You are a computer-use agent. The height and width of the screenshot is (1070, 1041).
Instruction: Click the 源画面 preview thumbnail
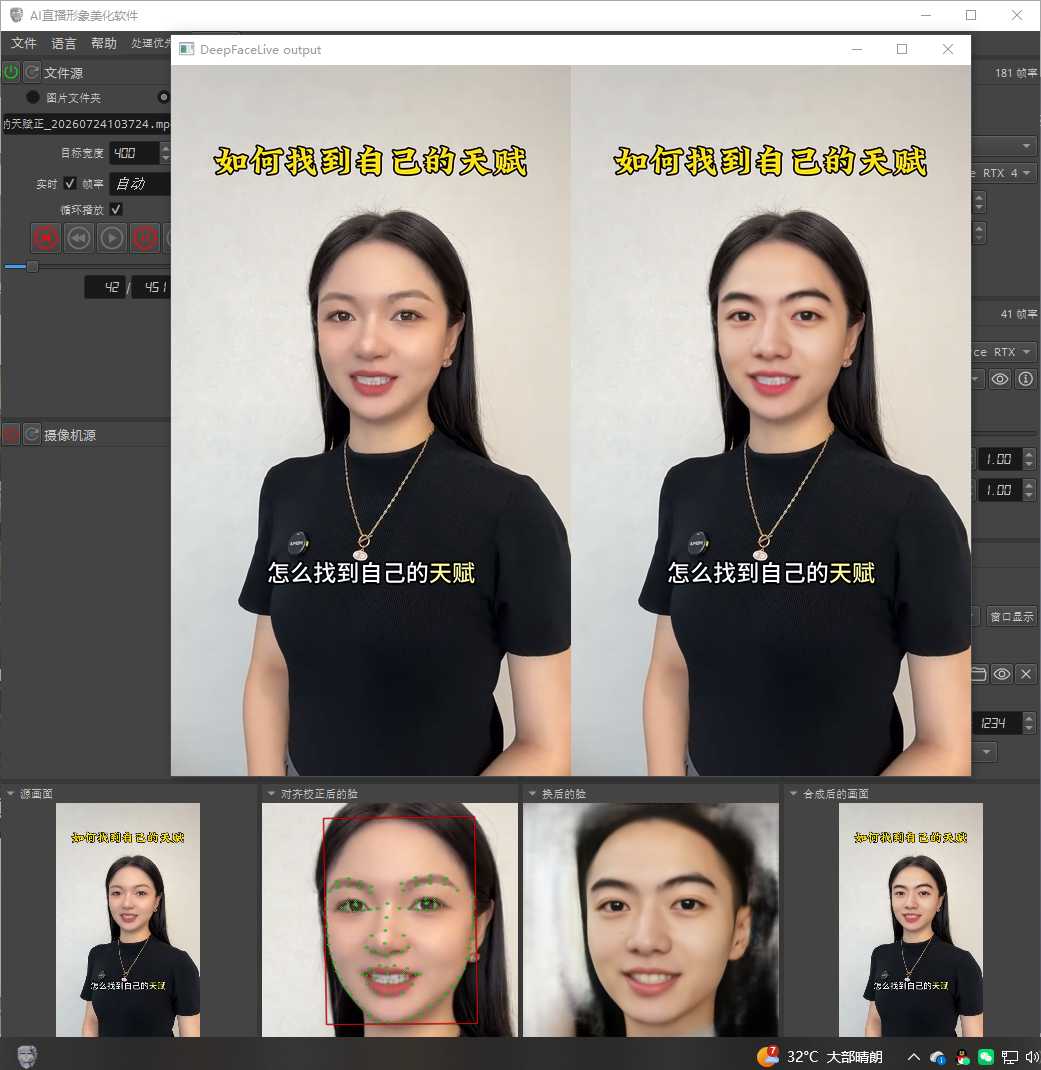pos(128,919)
